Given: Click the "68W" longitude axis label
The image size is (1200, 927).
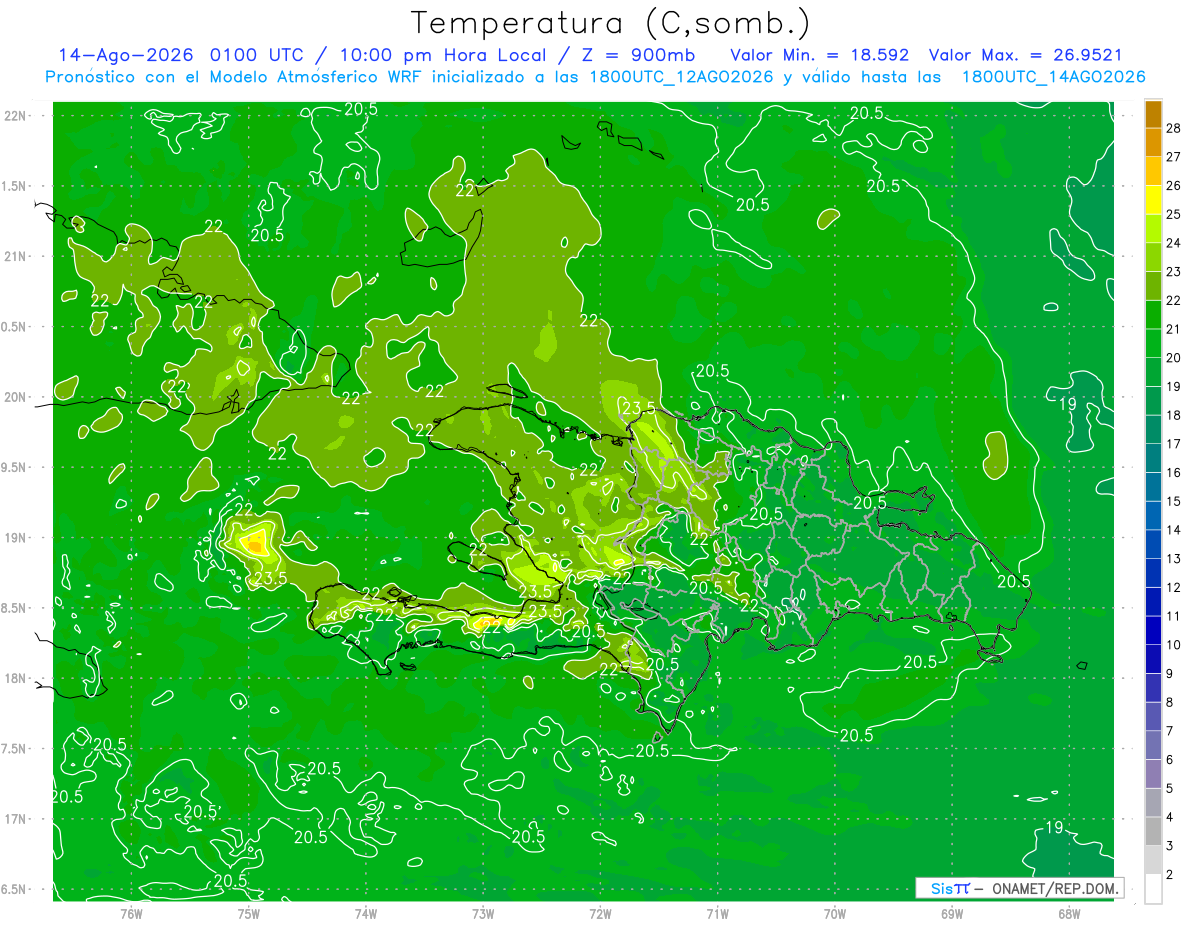Looking at the screenshot, I should pos(1069,913).
